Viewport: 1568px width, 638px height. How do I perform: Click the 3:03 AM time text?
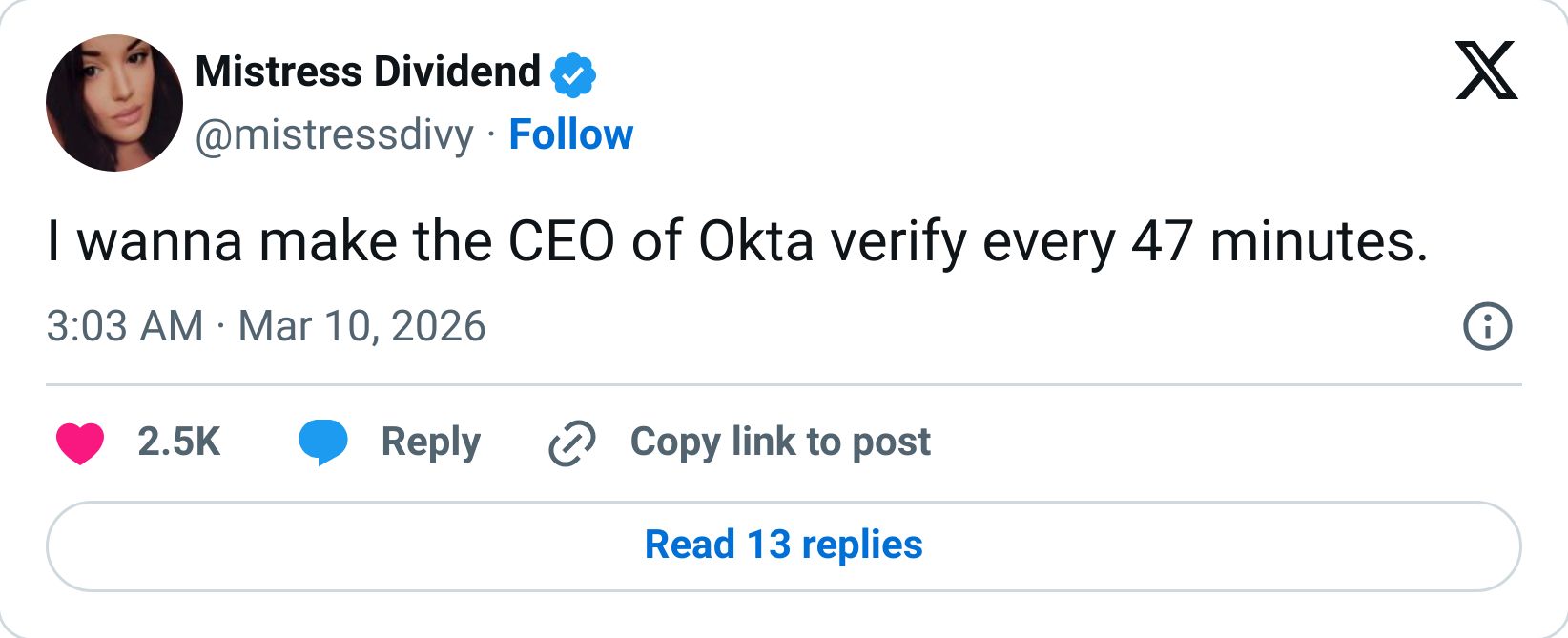point(124,327)
